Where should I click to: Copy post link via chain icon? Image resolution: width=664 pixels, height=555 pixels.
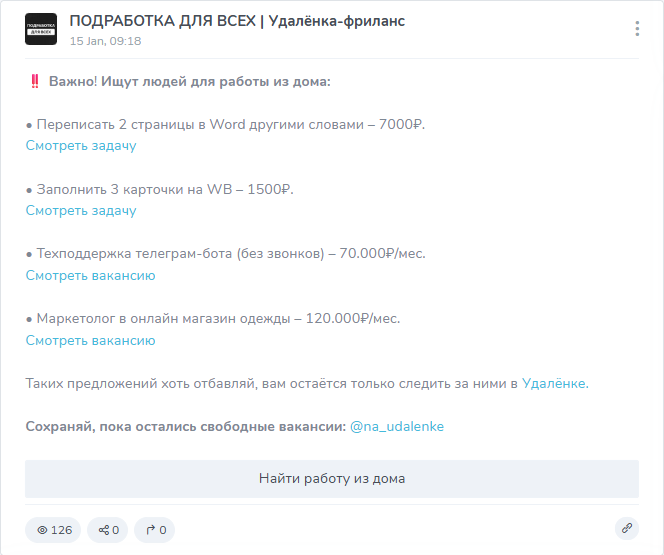click(627, 528)
